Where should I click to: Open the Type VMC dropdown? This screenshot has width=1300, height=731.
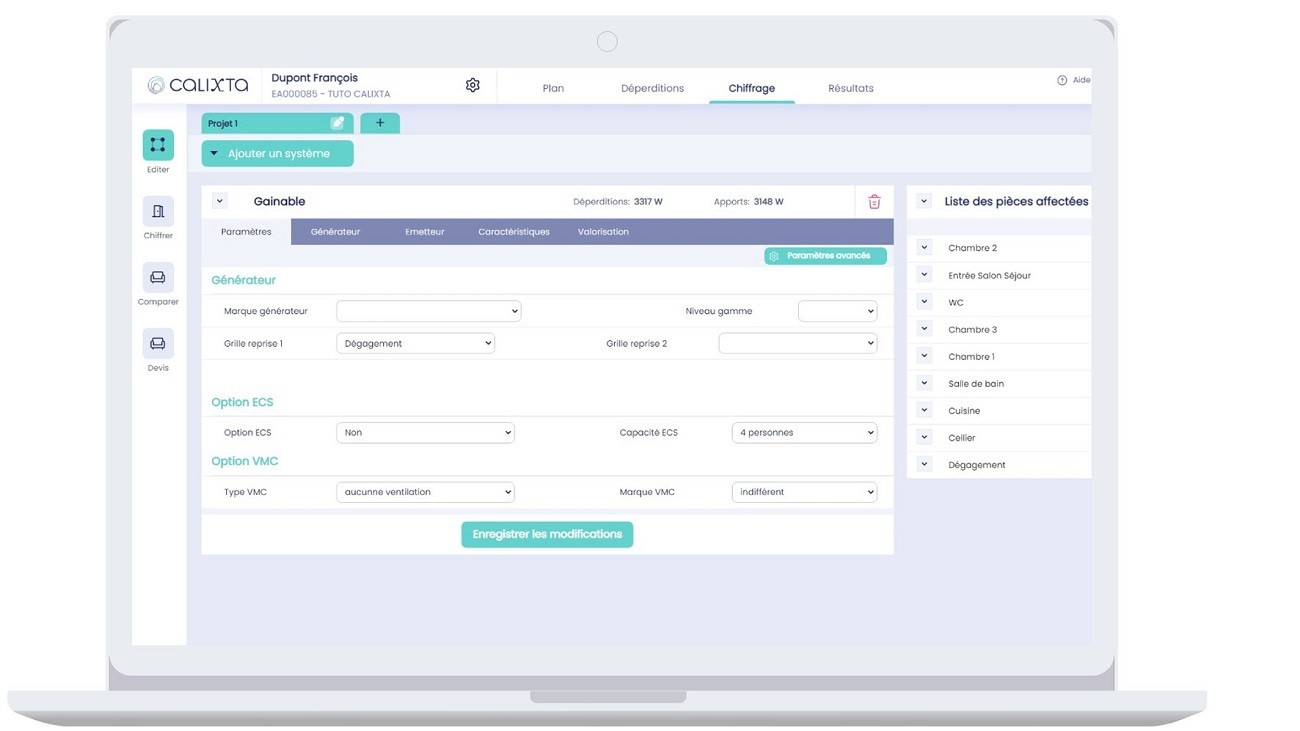point(424,491)
